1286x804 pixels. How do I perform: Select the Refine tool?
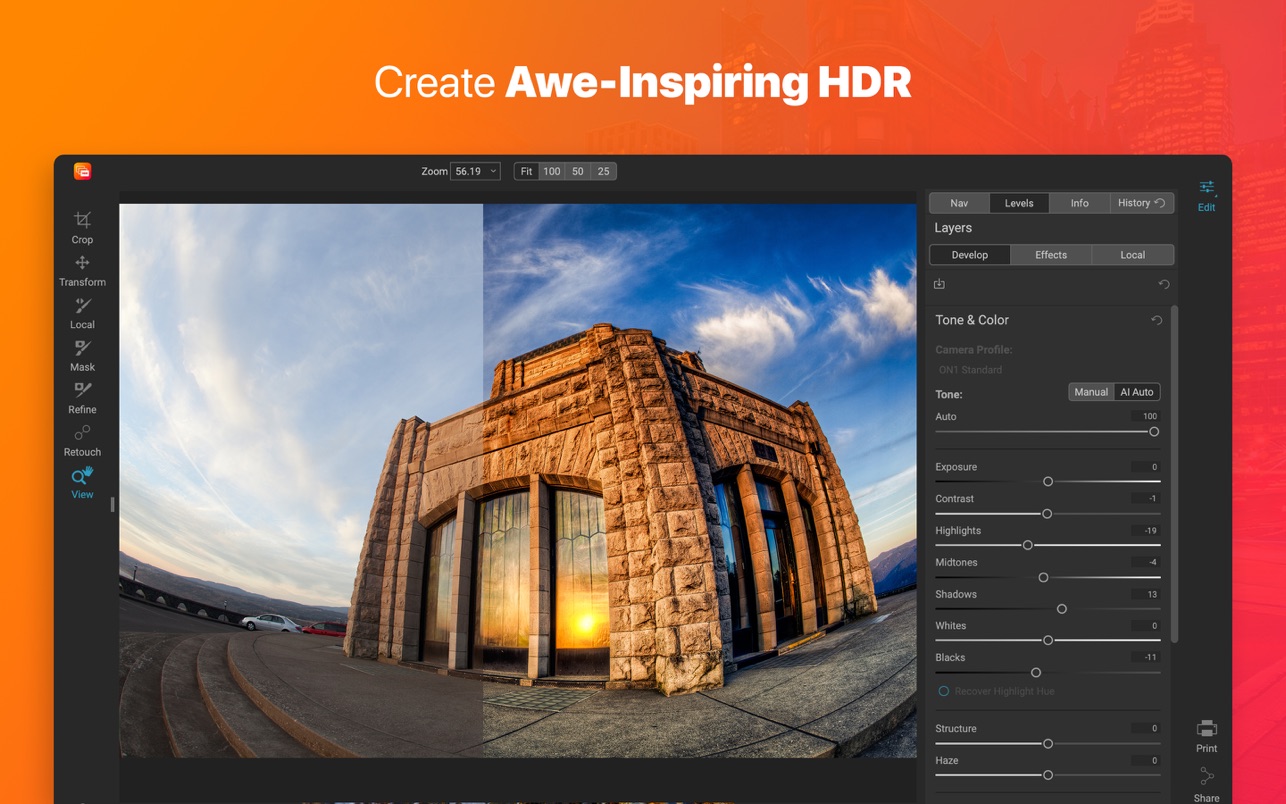(82, 397)
